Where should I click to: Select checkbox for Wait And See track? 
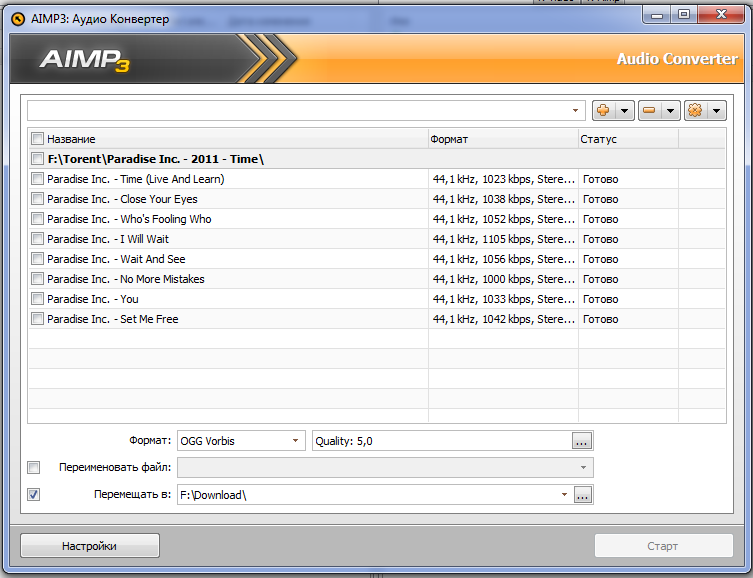tap(37, 258)
